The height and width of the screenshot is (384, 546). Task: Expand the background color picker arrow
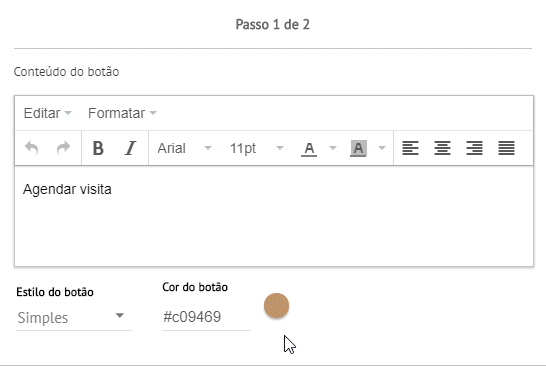pos(382,148)
